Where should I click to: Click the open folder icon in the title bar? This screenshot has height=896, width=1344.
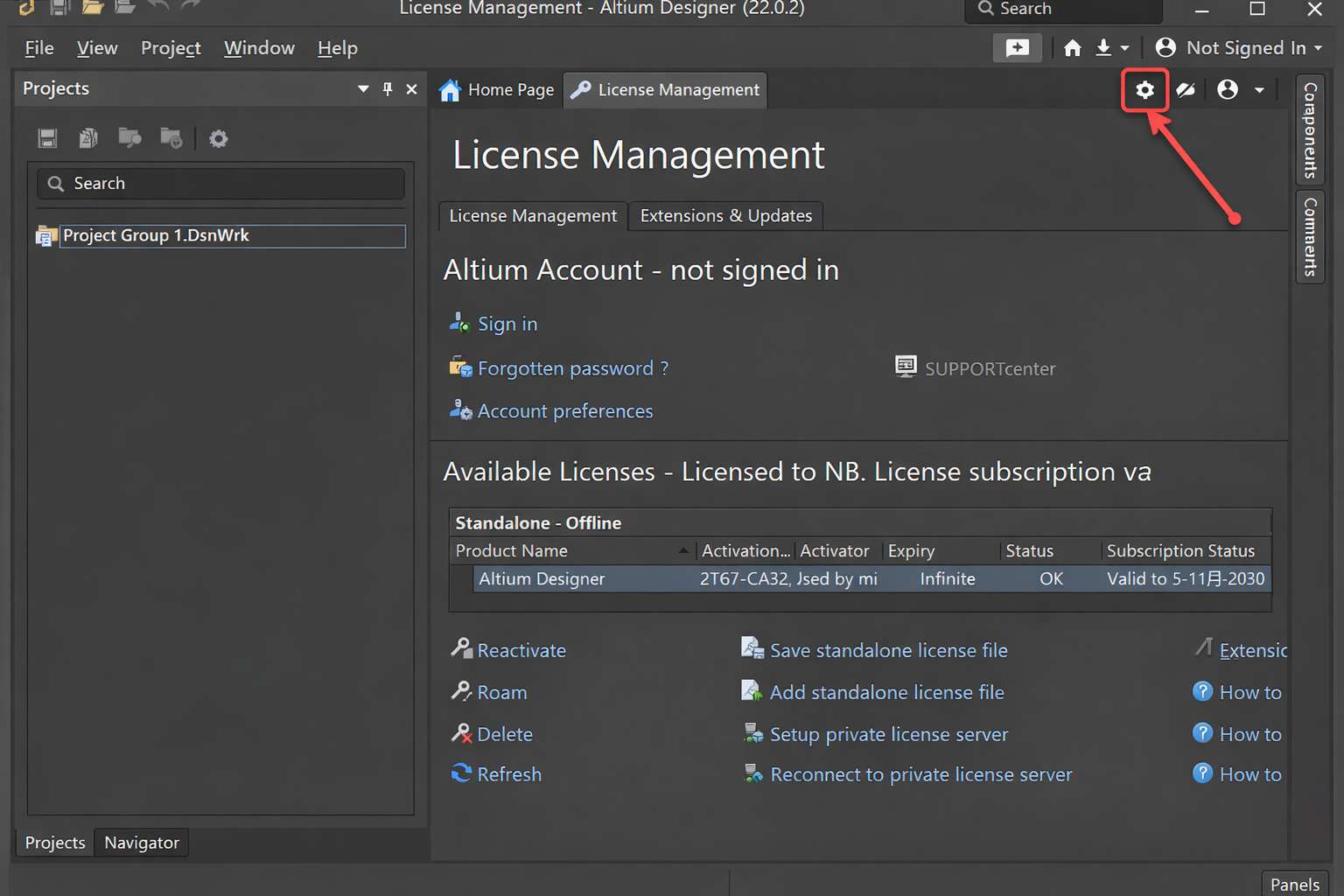(x=93, y=8)
